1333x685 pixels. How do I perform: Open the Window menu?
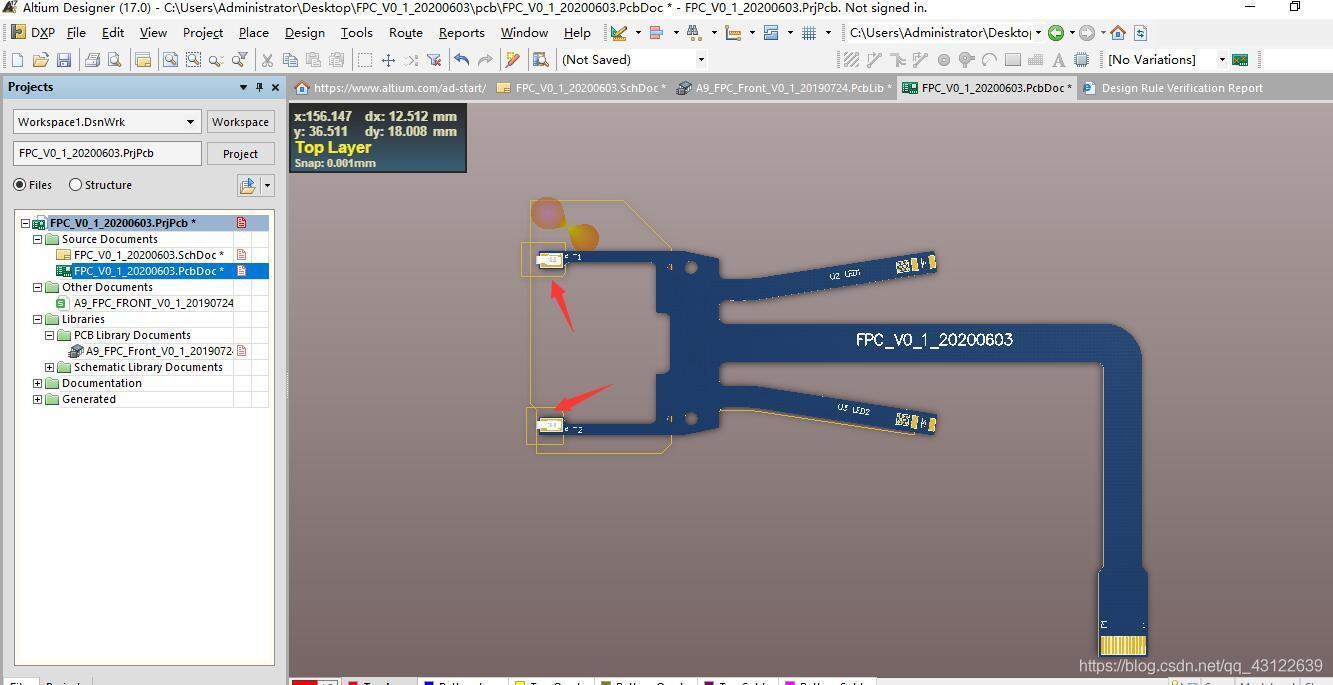(524, 33)
